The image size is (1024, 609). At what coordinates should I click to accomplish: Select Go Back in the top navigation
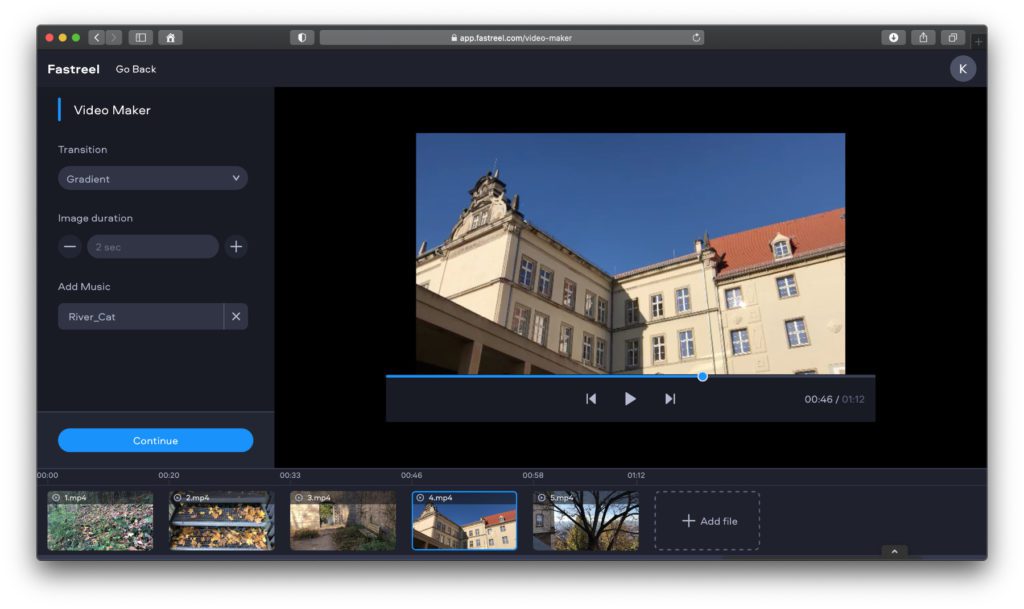[135, 69]
